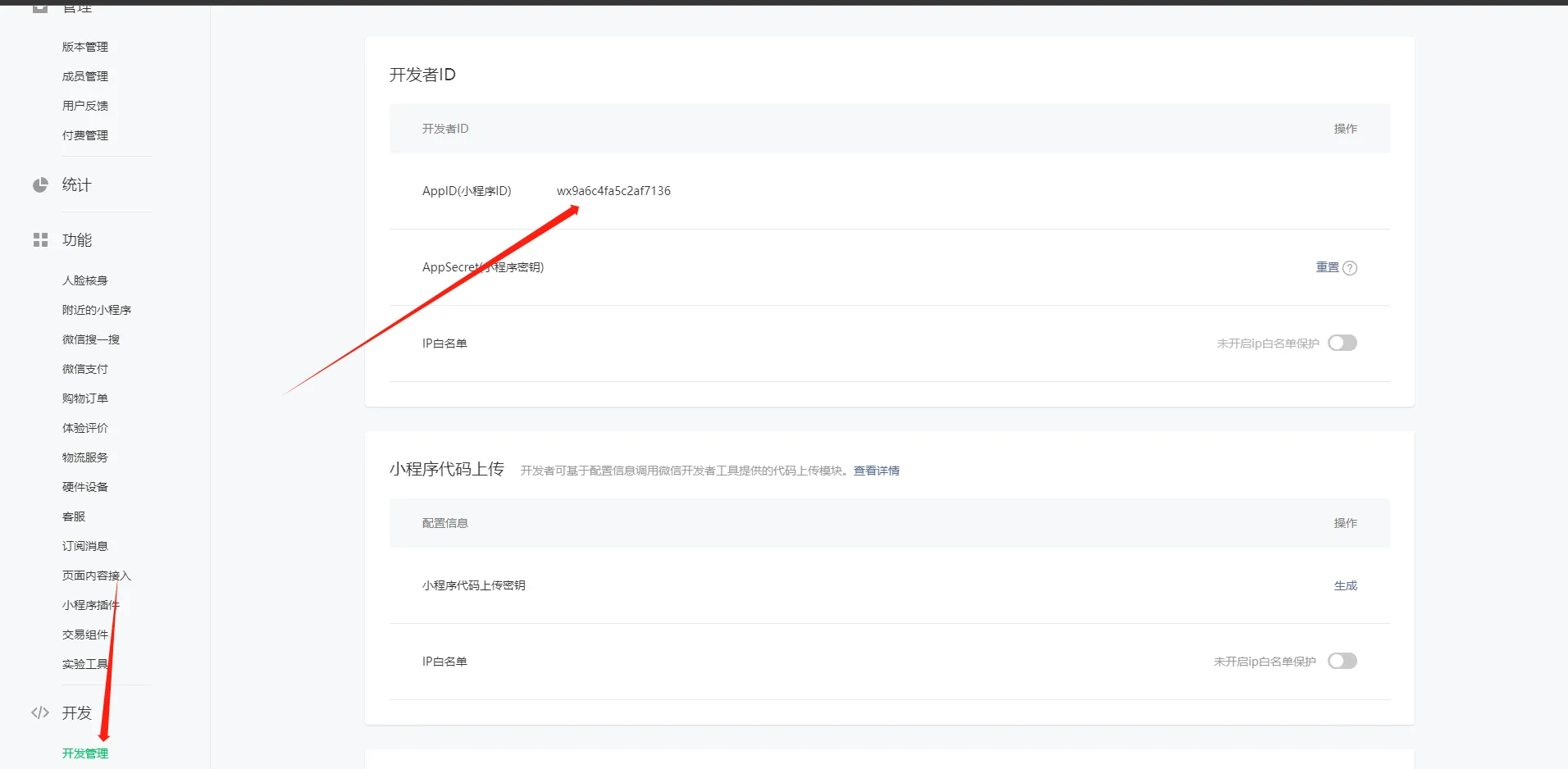The height and width of the screenshot is (769, 1568).
Task: Select the 开发 code icon in sidebar
Action: pyautogui.click(x=39, y=712)
